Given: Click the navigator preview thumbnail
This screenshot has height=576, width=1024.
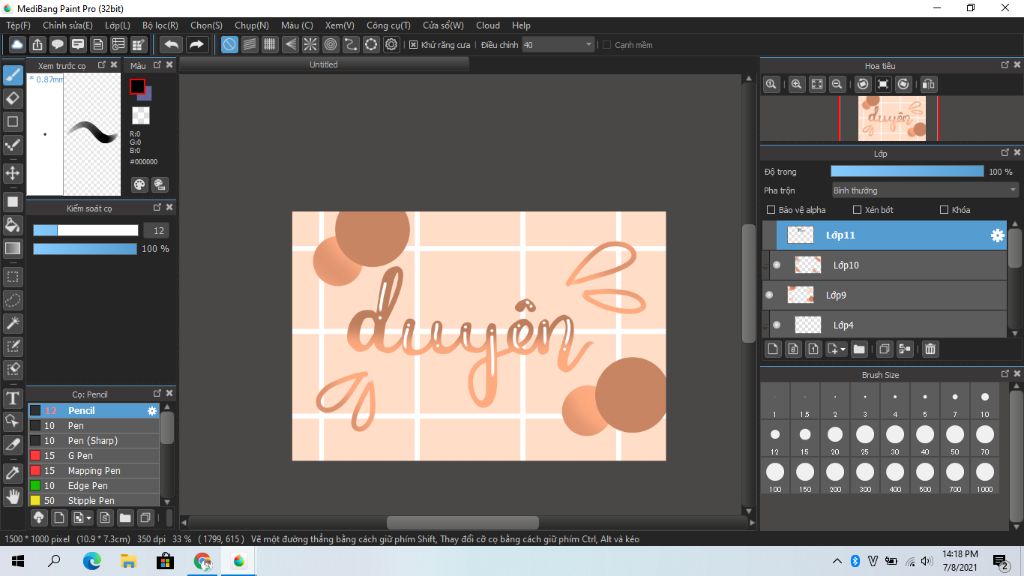Looking at the screenshot, I should [891, 118].
